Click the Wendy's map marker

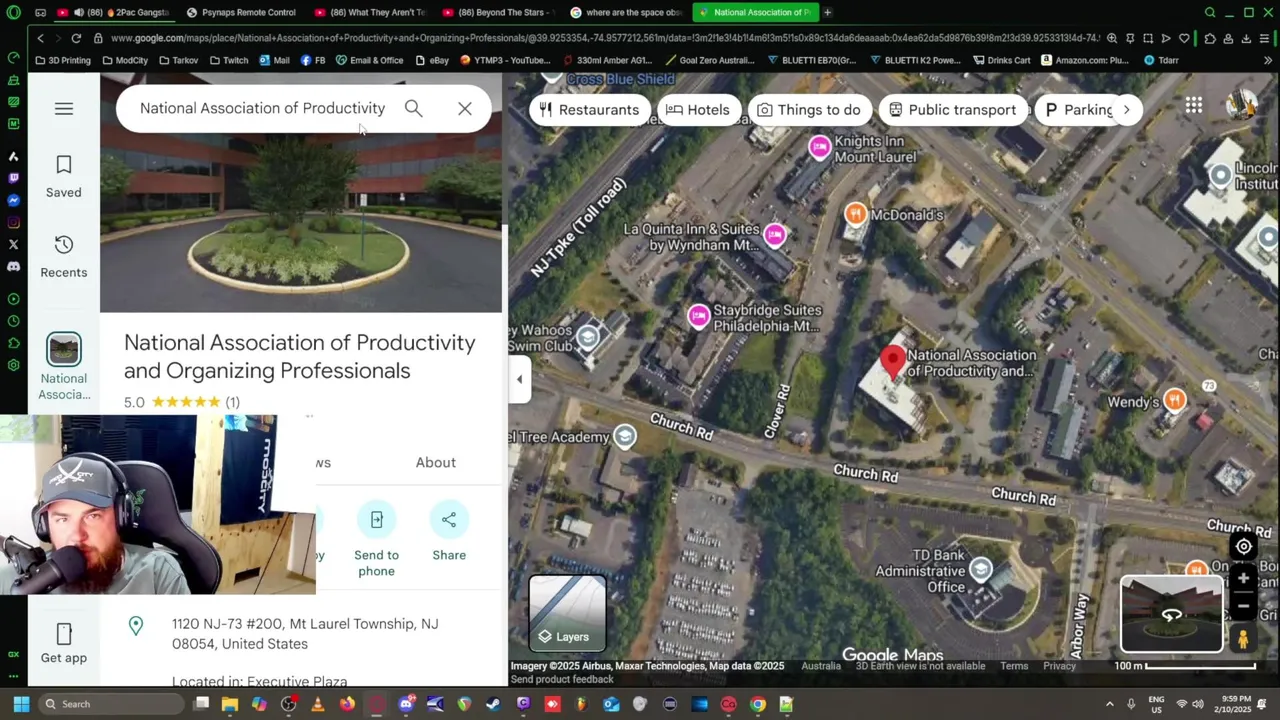tap(1175, 401)
